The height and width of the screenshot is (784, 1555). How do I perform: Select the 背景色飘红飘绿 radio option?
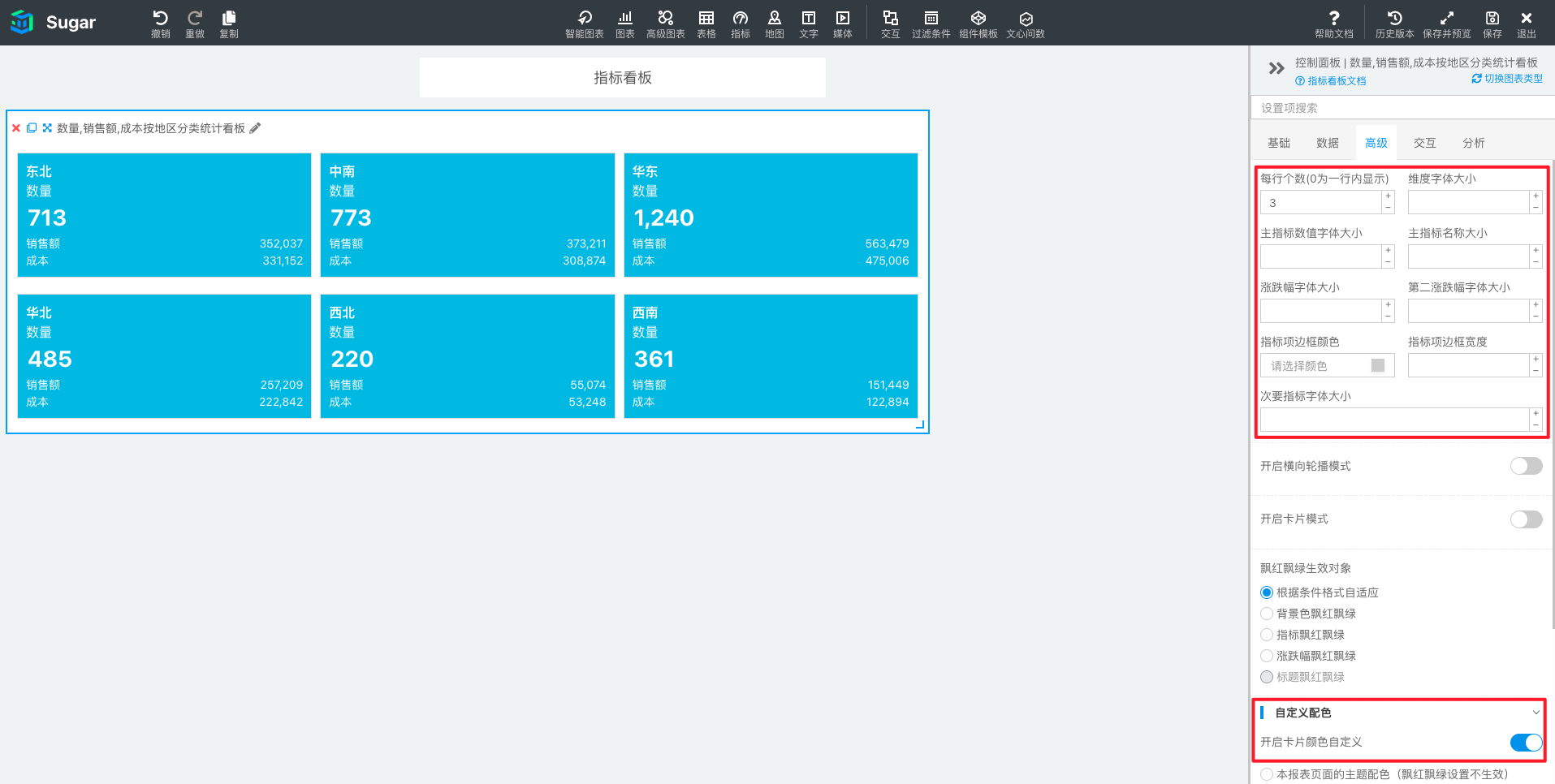[1267, 614]
